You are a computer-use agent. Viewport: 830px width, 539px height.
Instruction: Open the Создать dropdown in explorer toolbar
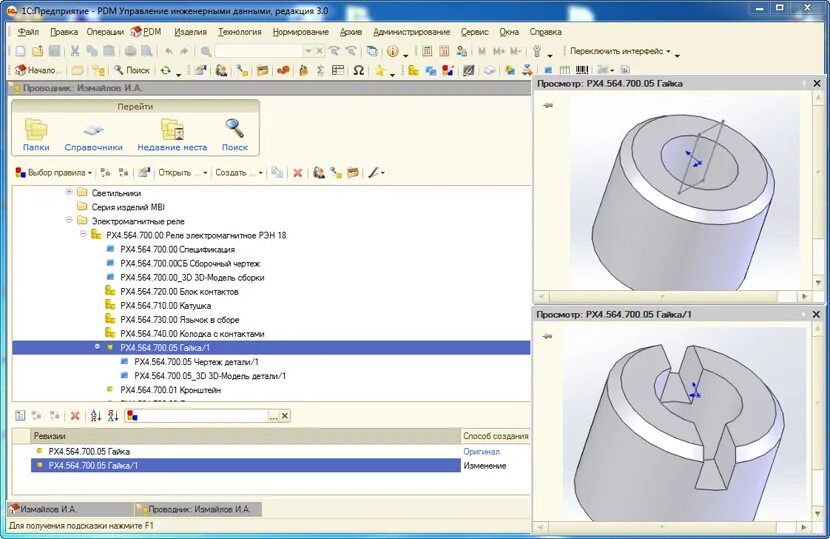[239, 173]
